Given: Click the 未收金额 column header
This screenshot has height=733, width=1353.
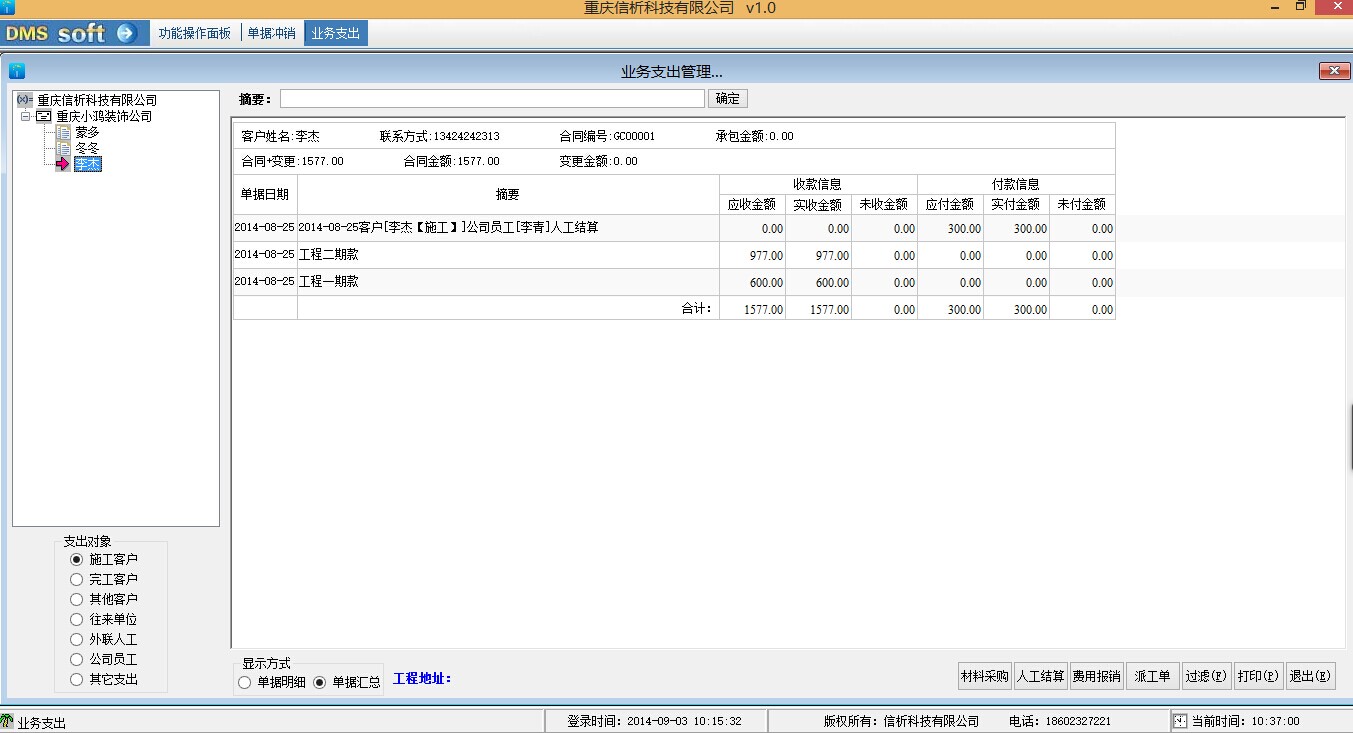Looking at the screenshot, I should (x=884, y=204).
